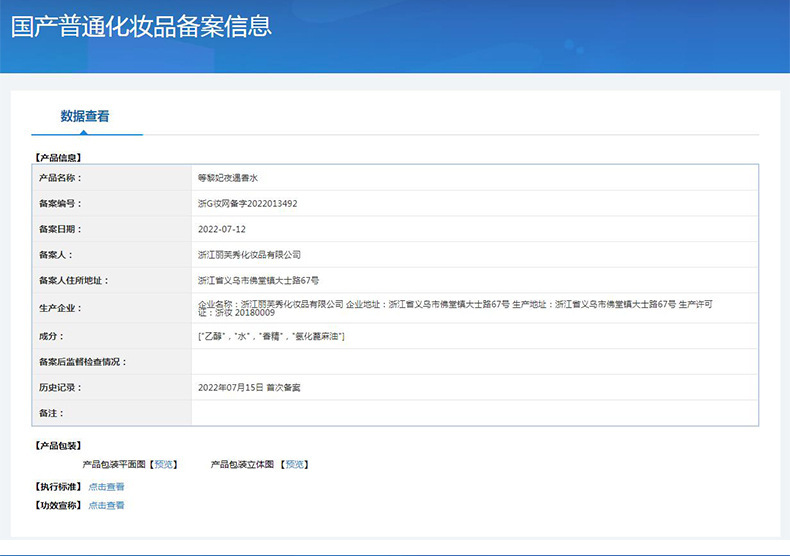Click the page title 国产普通化妆品备案信息

tap(142, 26)
